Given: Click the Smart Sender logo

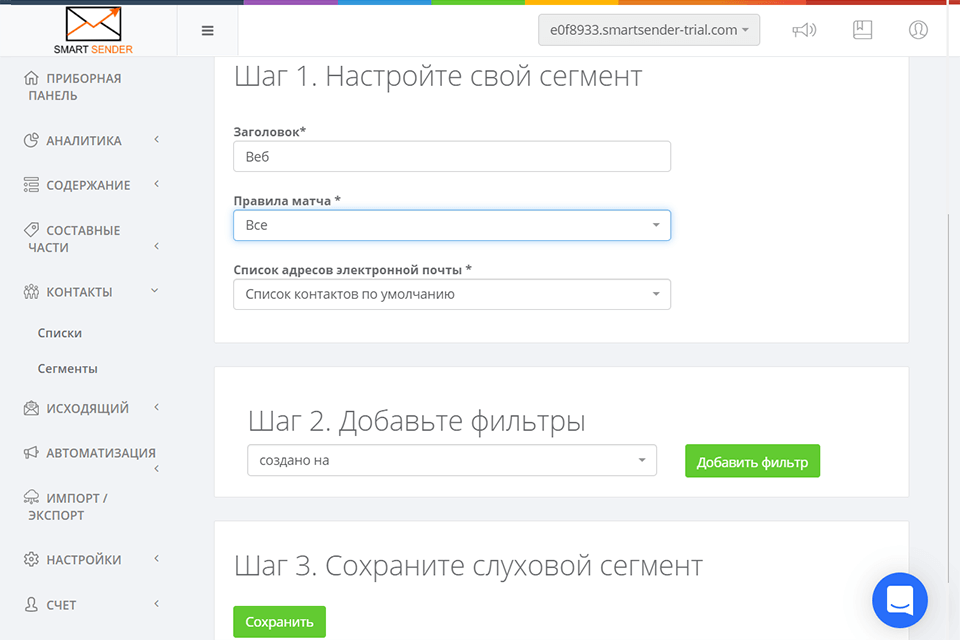Looking at the screenshot, I should pos(93,31).
